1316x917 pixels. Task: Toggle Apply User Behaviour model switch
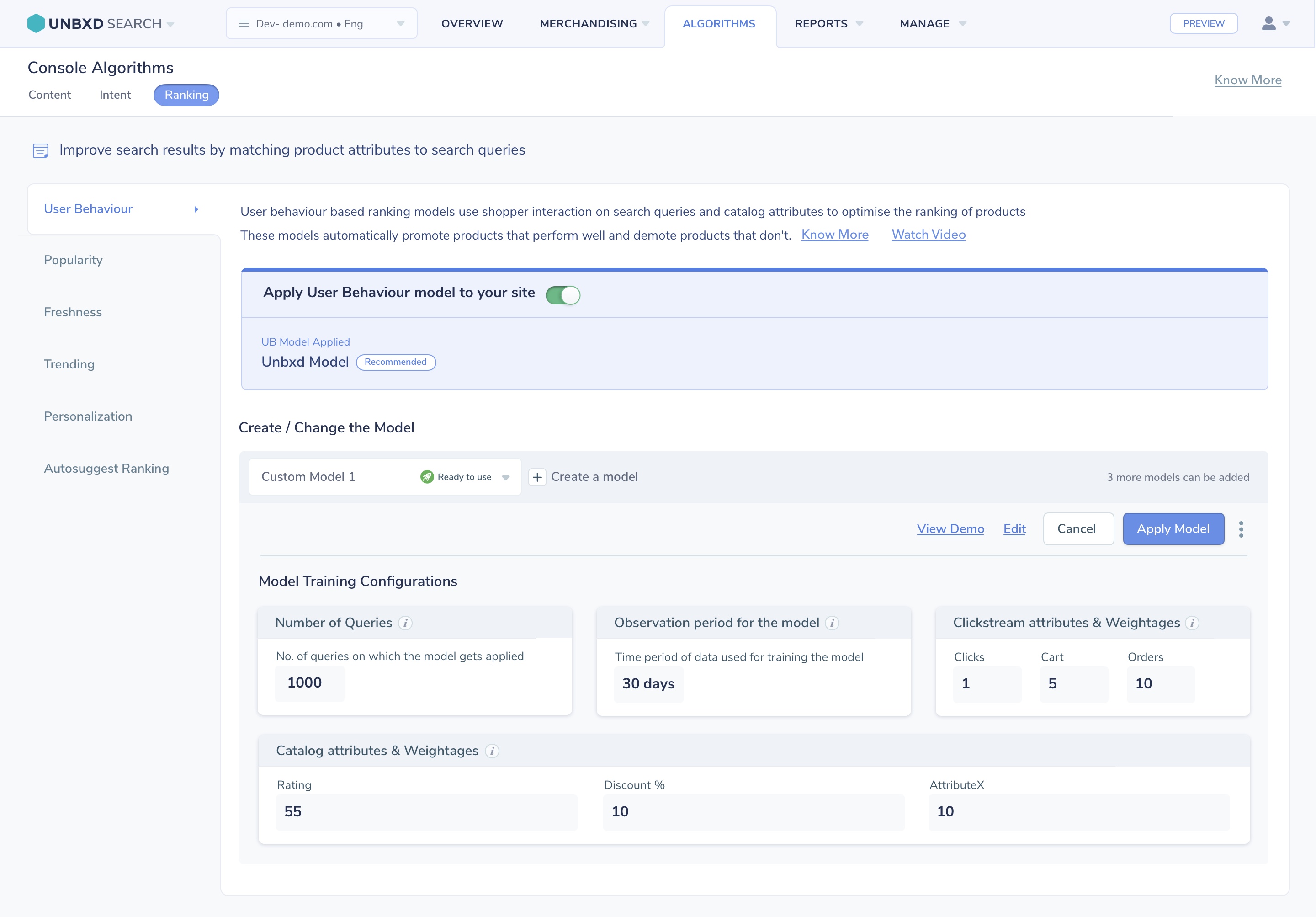coord(563,295)
